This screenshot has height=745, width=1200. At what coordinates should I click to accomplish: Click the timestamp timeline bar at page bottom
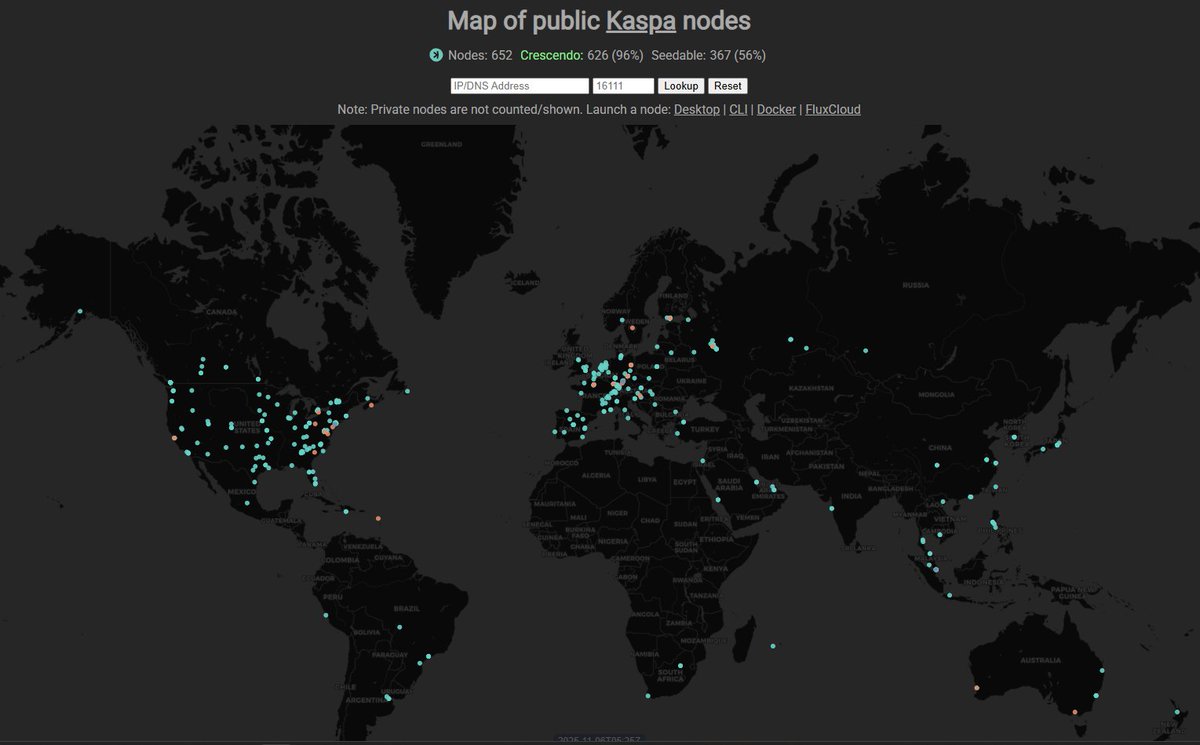[x=600, y=738]
